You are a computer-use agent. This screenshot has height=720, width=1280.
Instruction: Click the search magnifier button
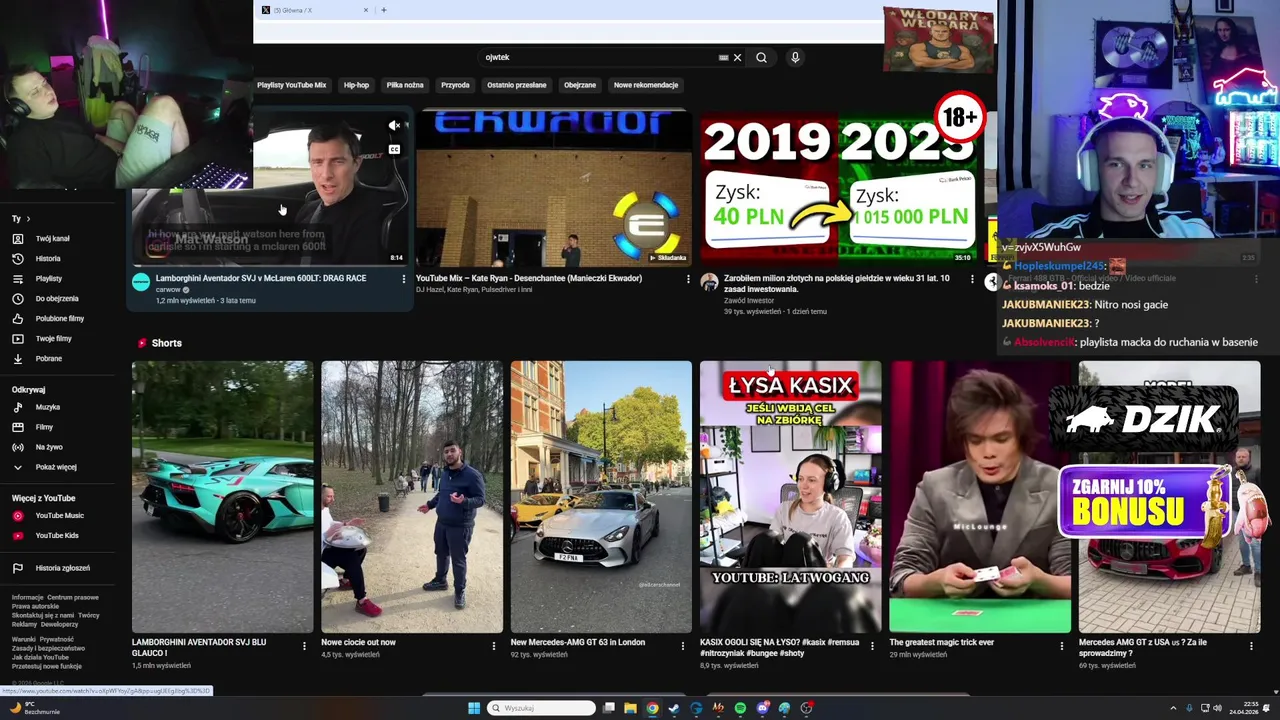click(761, 57)
